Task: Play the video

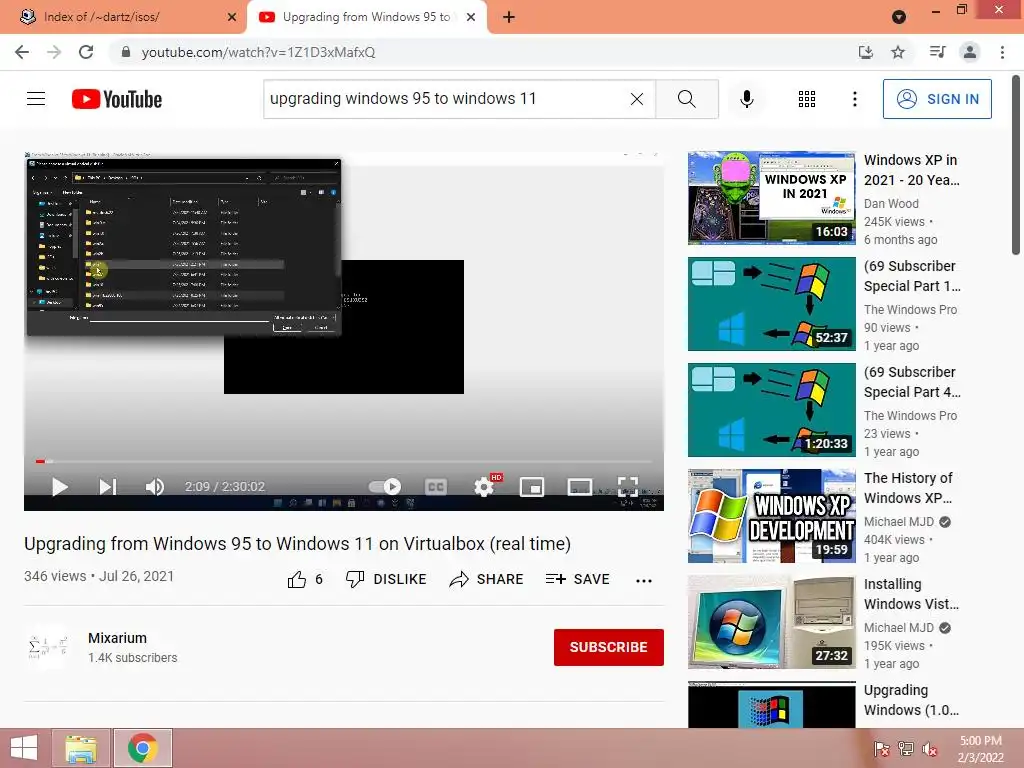Action: pos(59,487)
